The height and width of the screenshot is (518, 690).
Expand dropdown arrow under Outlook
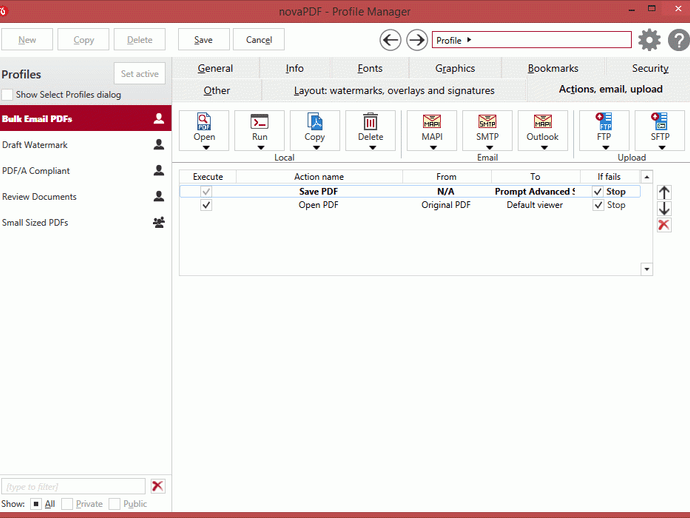coord(544,147)
